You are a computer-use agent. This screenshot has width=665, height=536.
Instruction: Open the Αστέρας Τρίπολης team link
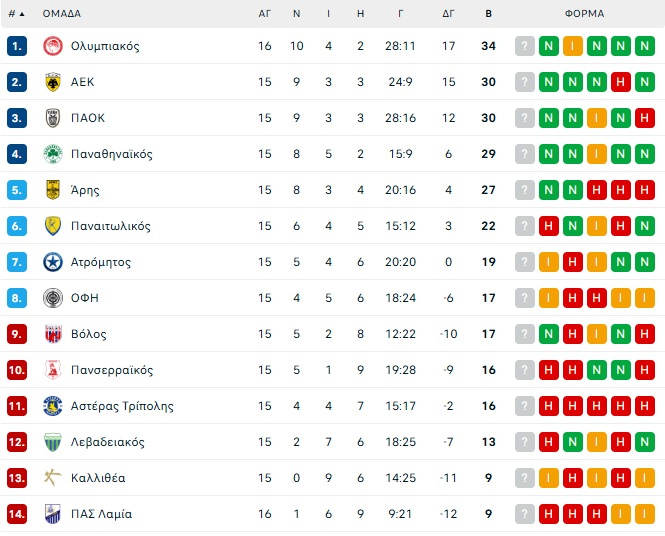[122, 406]
